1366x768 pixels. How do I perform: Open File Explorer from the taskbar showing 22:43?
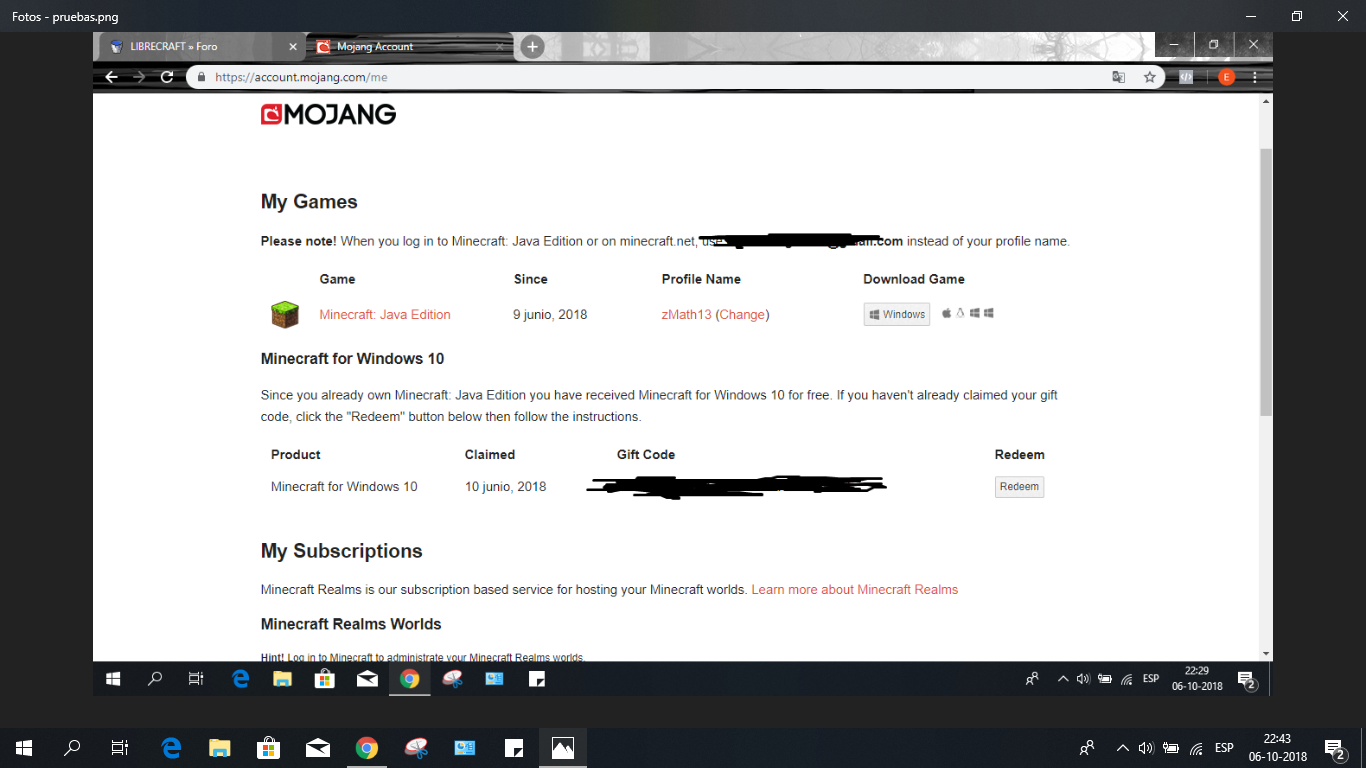click(x=220, y=748)
